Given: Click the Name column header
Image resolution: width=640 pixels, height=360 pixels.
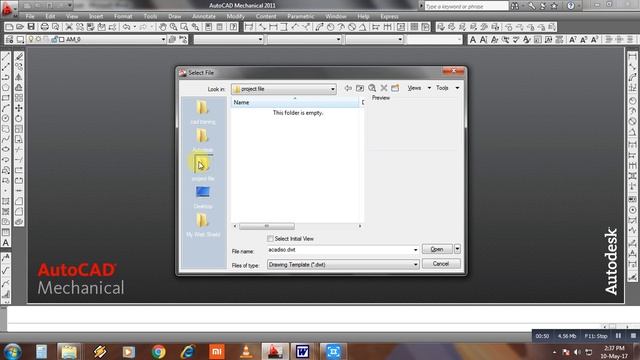Looking at the screenshot, I should pyautogui.click(x=296, y=102).
